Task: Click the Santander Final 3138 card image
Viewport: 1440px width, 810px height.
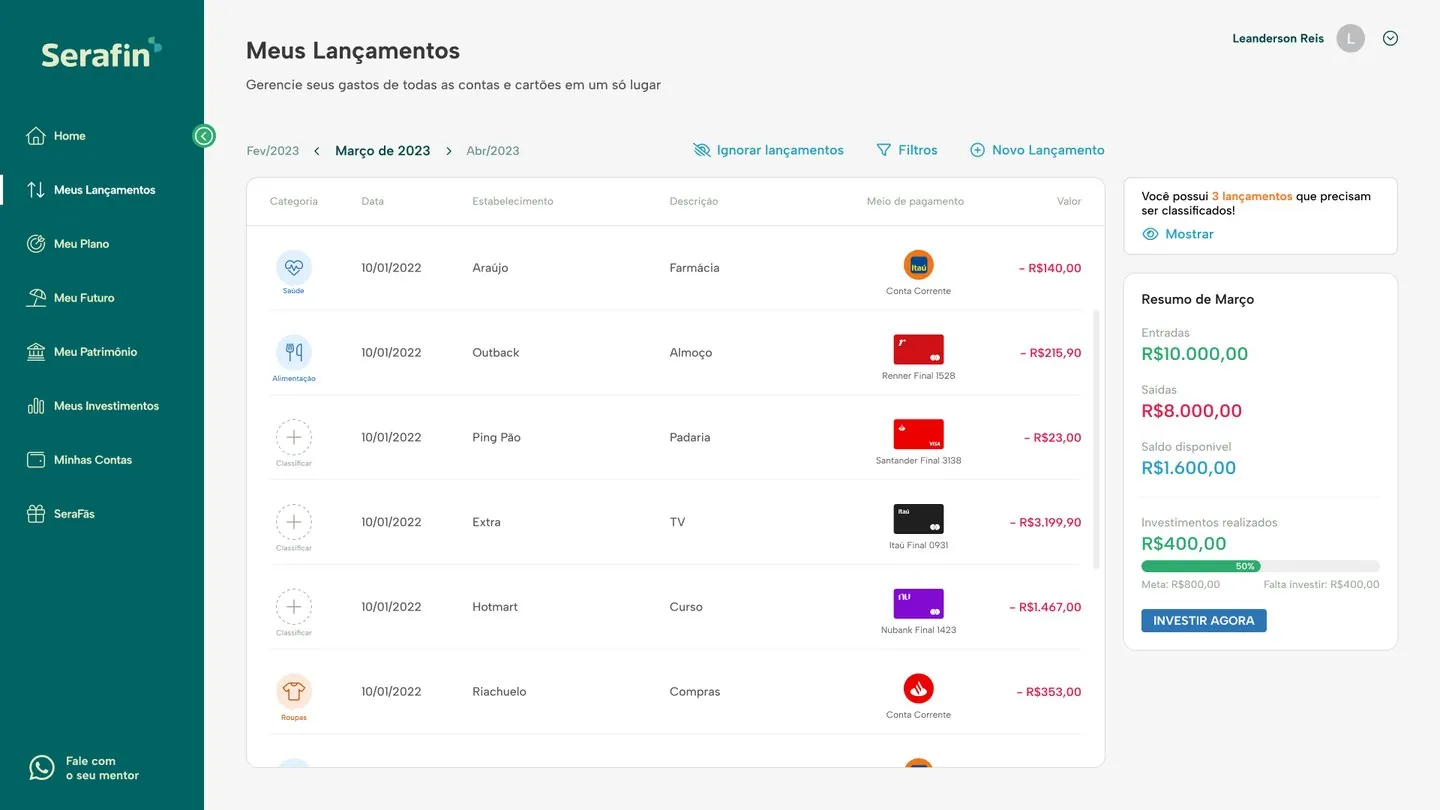Action: pos(918,434)
